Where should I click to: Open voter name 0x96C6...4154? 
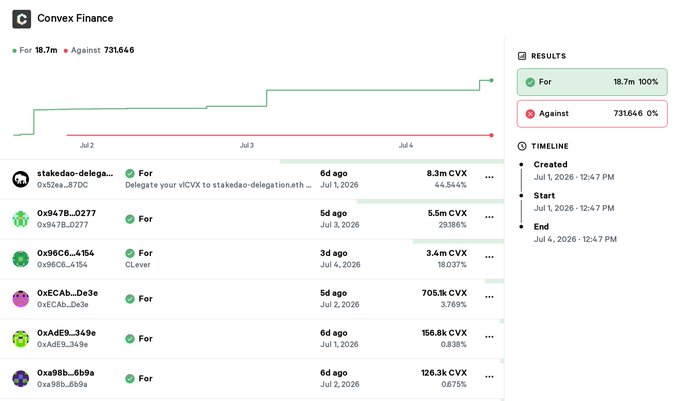tap(65, 253)
